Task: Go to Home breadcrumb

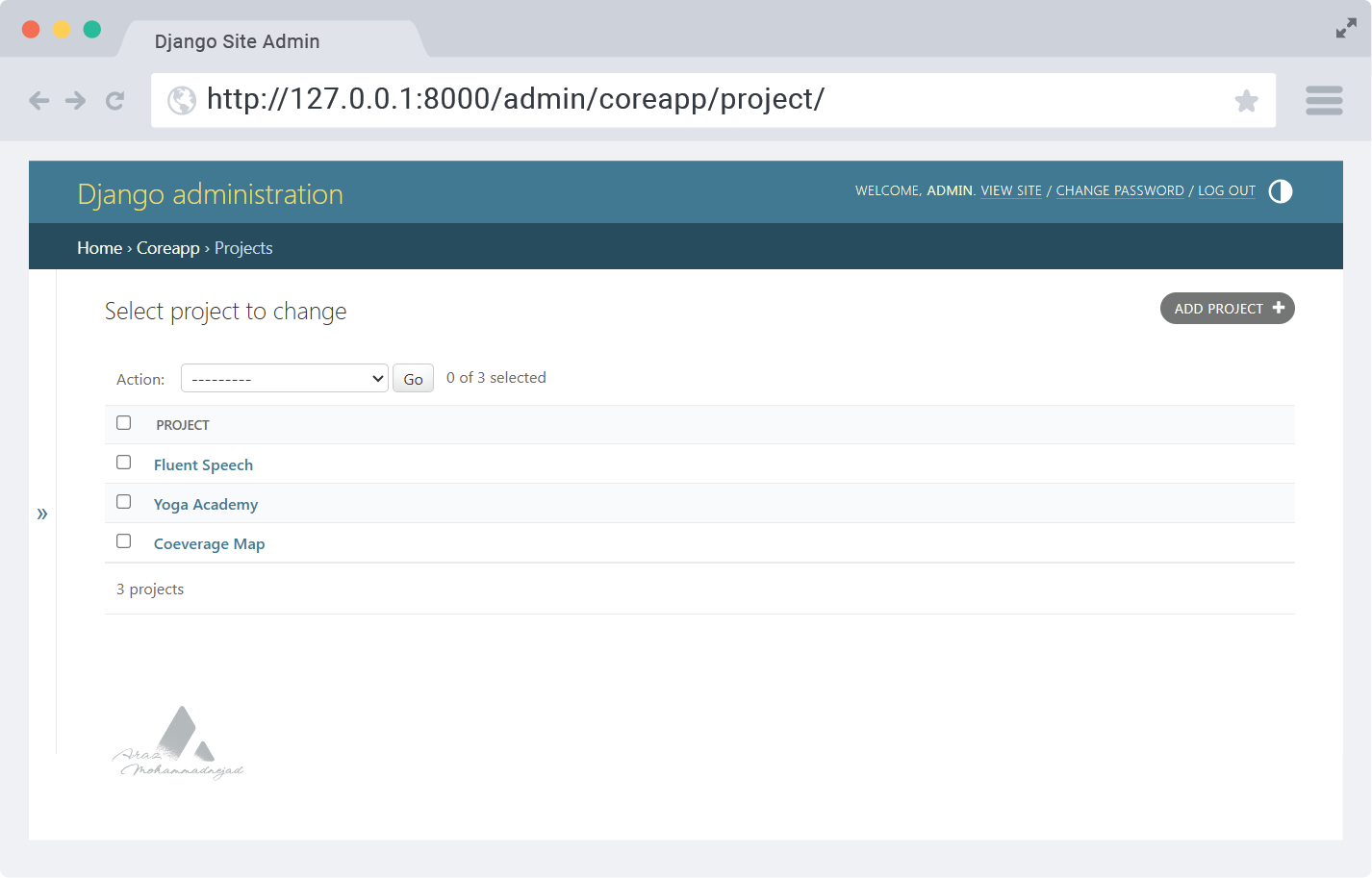Action: tap(99, 248)
